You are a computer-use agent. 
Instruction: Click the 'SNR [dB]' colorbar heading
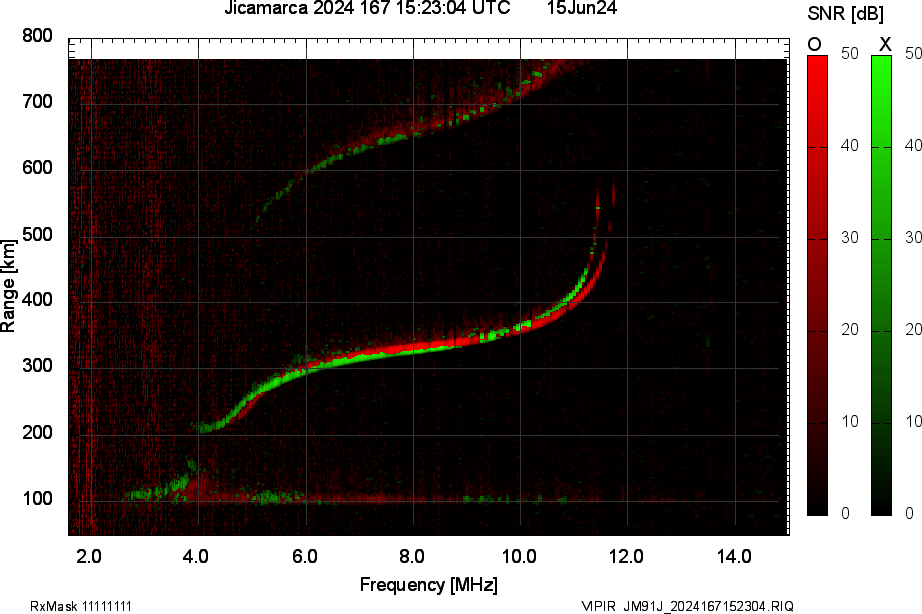pyautogui.click(x=846, y=14)
